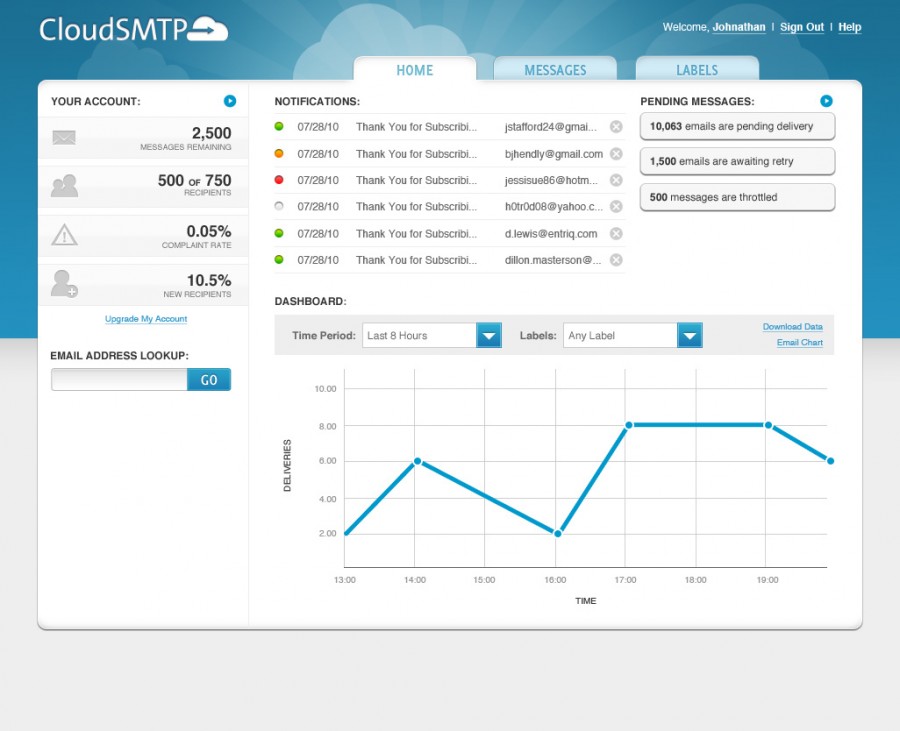
Task: Click the d.lewis@entriq.com email address
Action: (551, 234)
